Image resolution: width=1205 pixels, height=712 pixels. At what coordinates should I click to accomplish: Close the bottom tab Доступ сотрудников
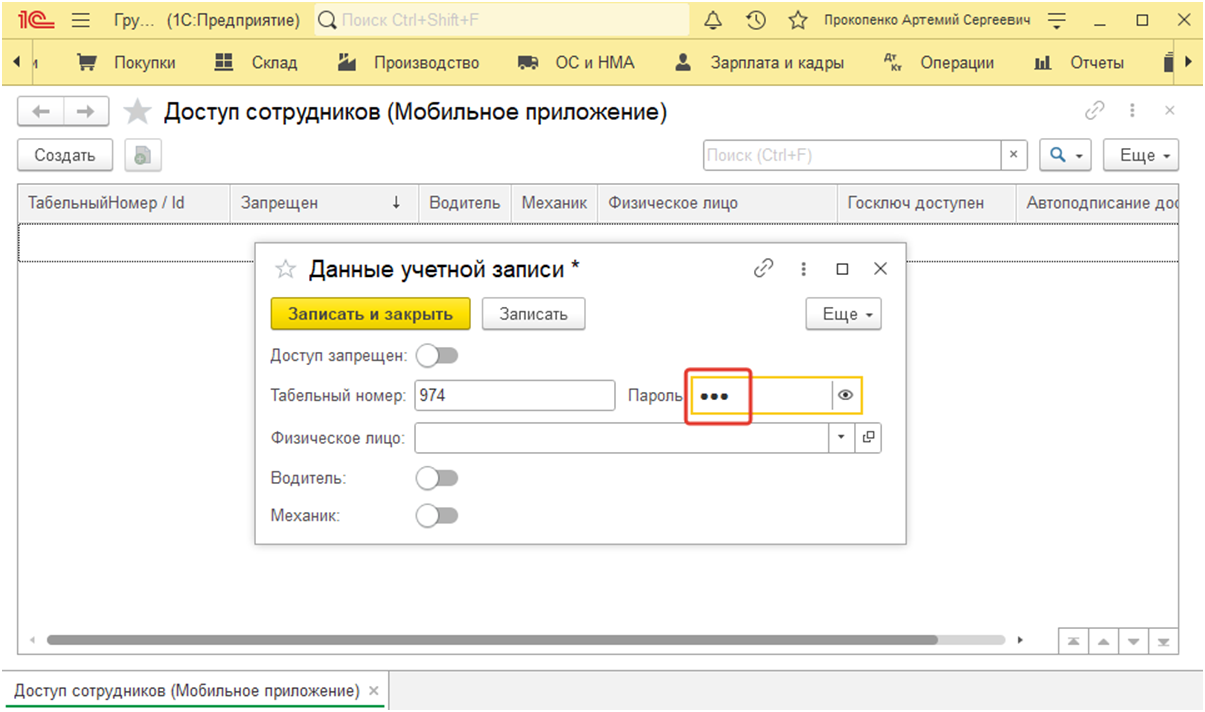[x=374, y=690]
